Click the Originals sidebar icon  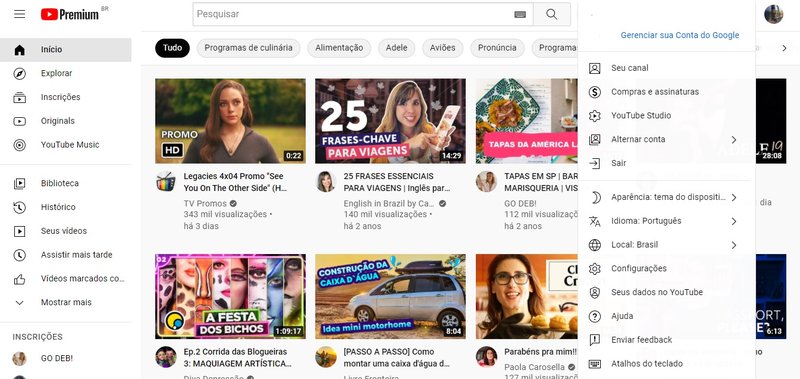pos(19,121)
